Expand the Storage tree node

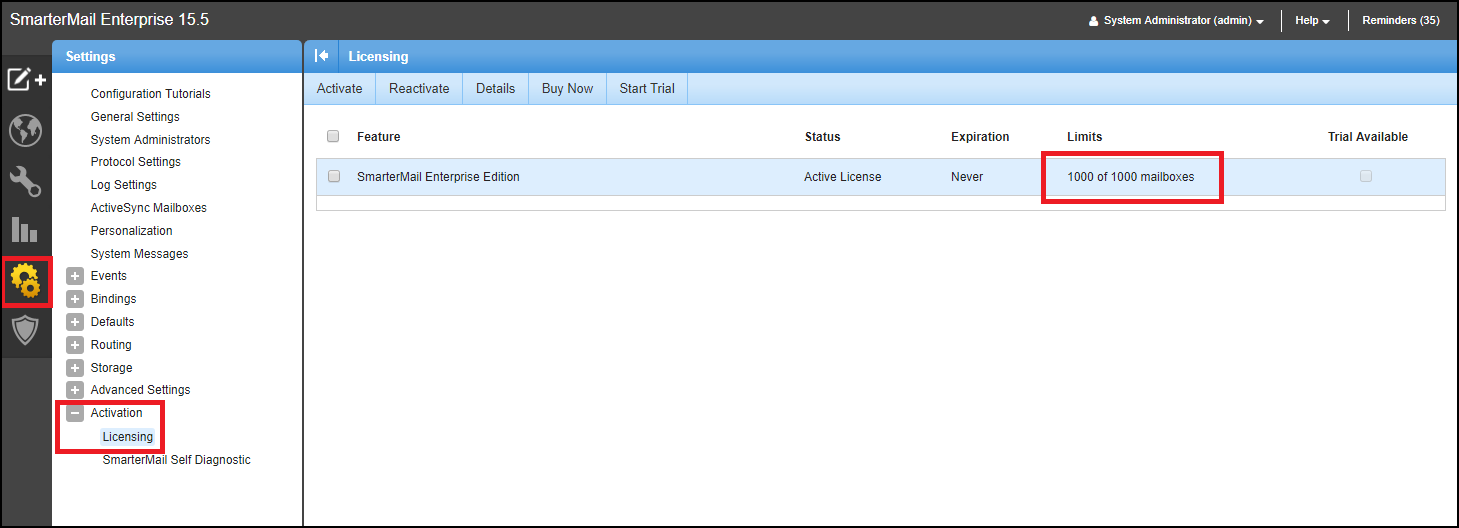[75, 368]
